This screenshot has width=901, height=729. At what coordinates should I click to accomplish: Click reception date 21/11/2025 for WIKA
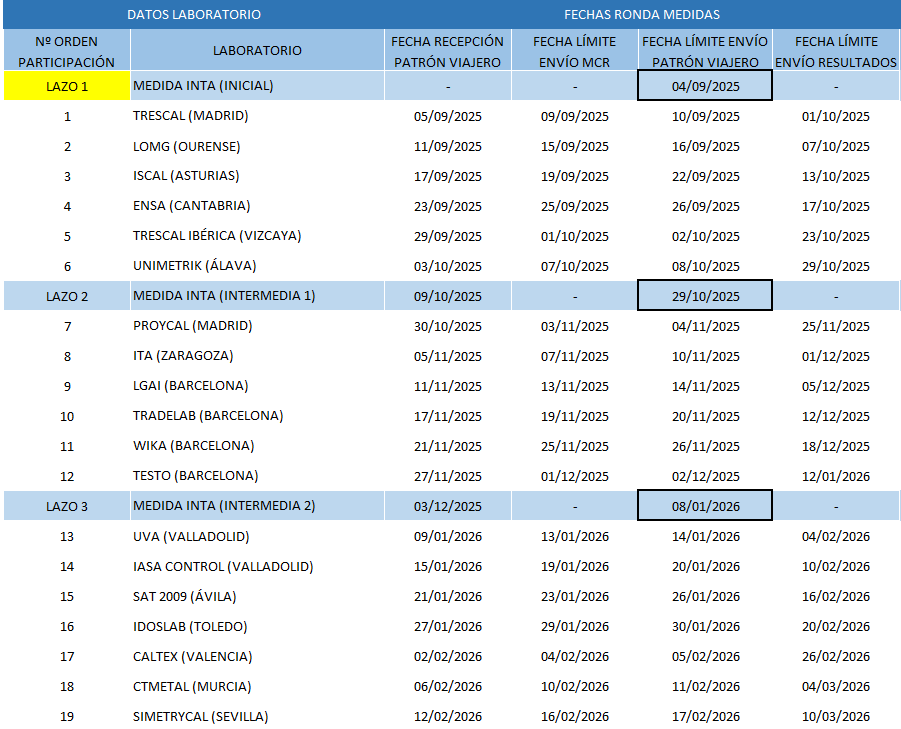[x=448, y=446]
